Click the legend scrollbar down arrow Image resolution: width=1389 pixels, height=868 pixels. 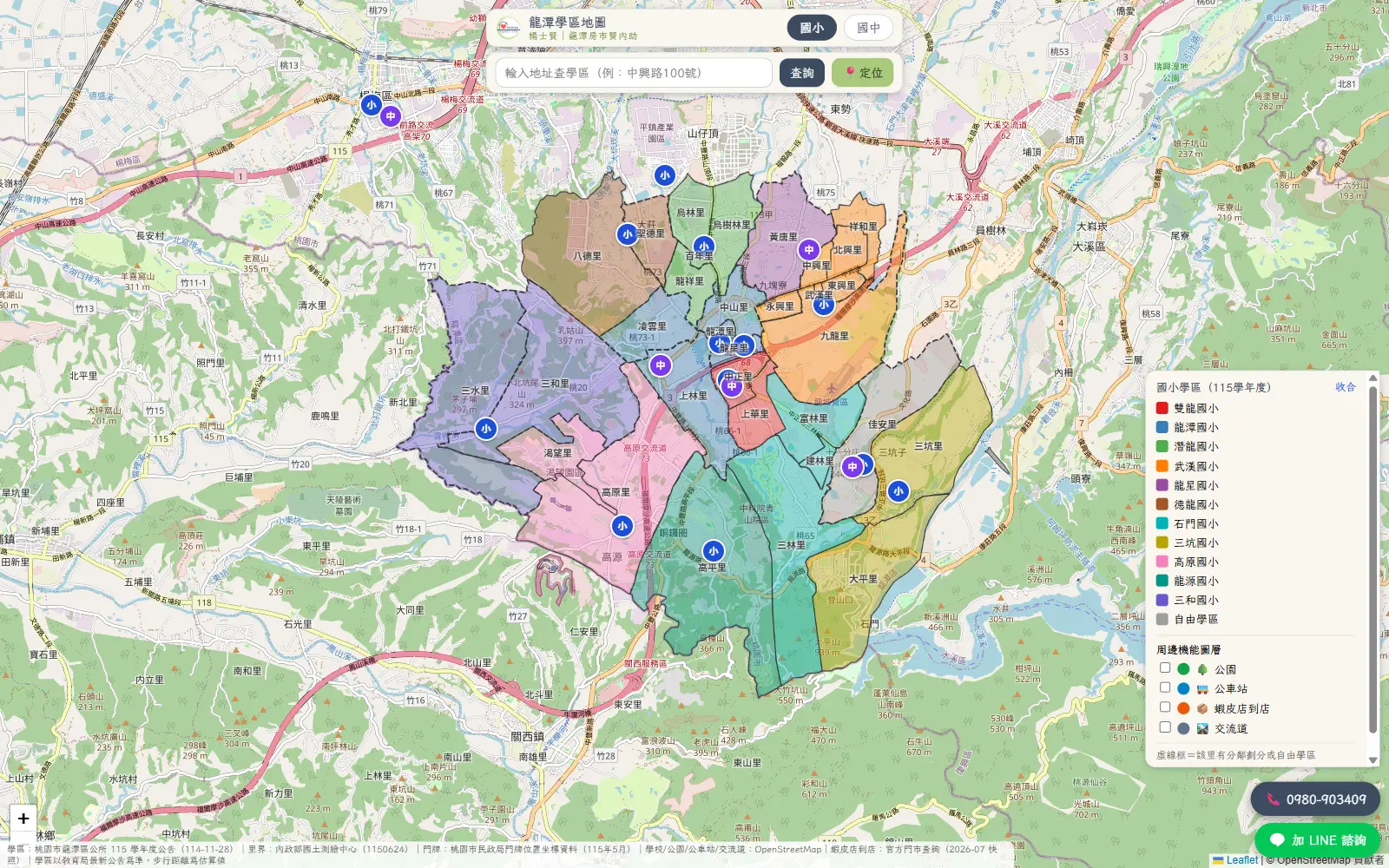pos(1373,760)
